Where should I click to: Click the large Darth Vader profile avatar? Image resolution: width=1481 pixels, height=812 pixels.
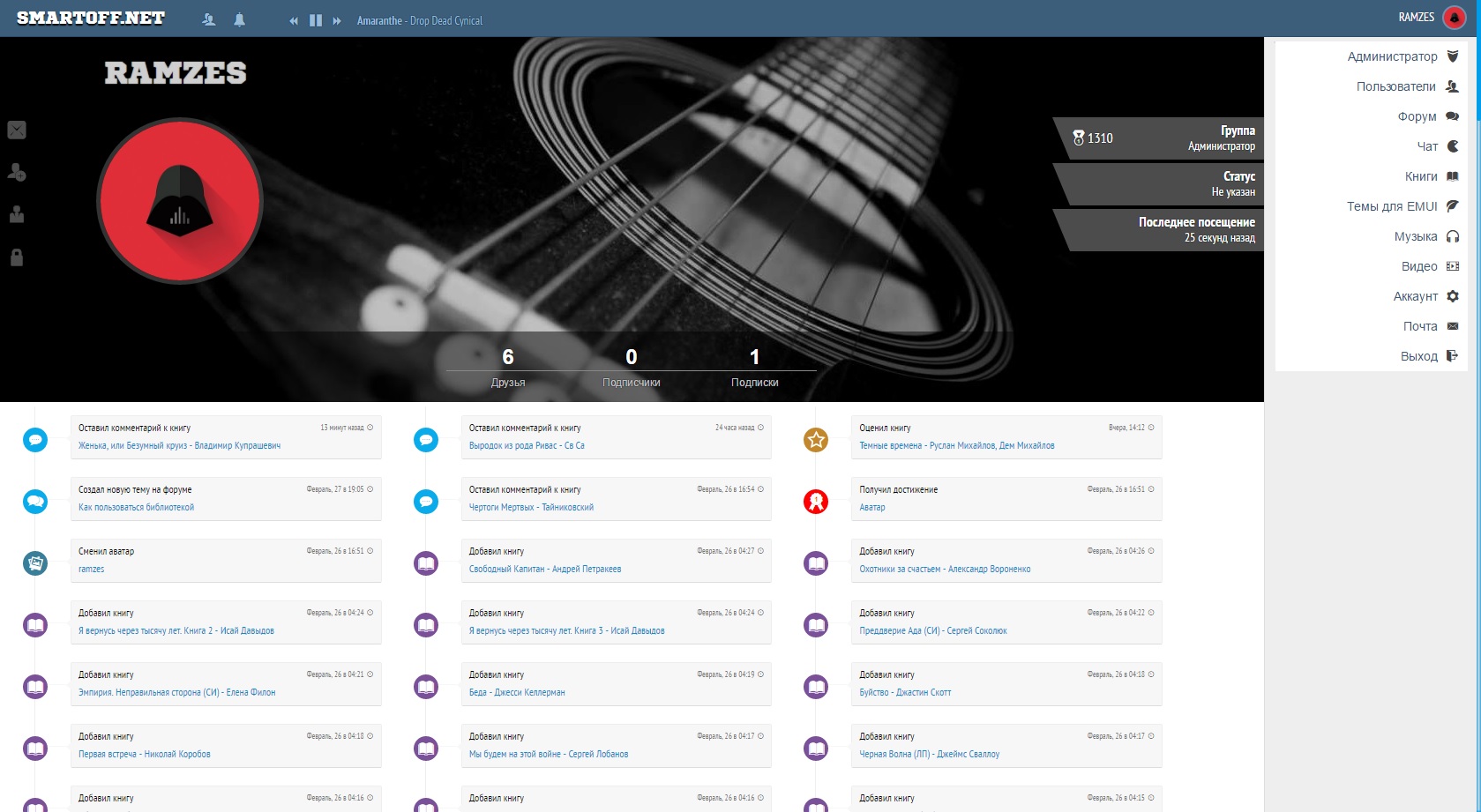pos(180,201)
